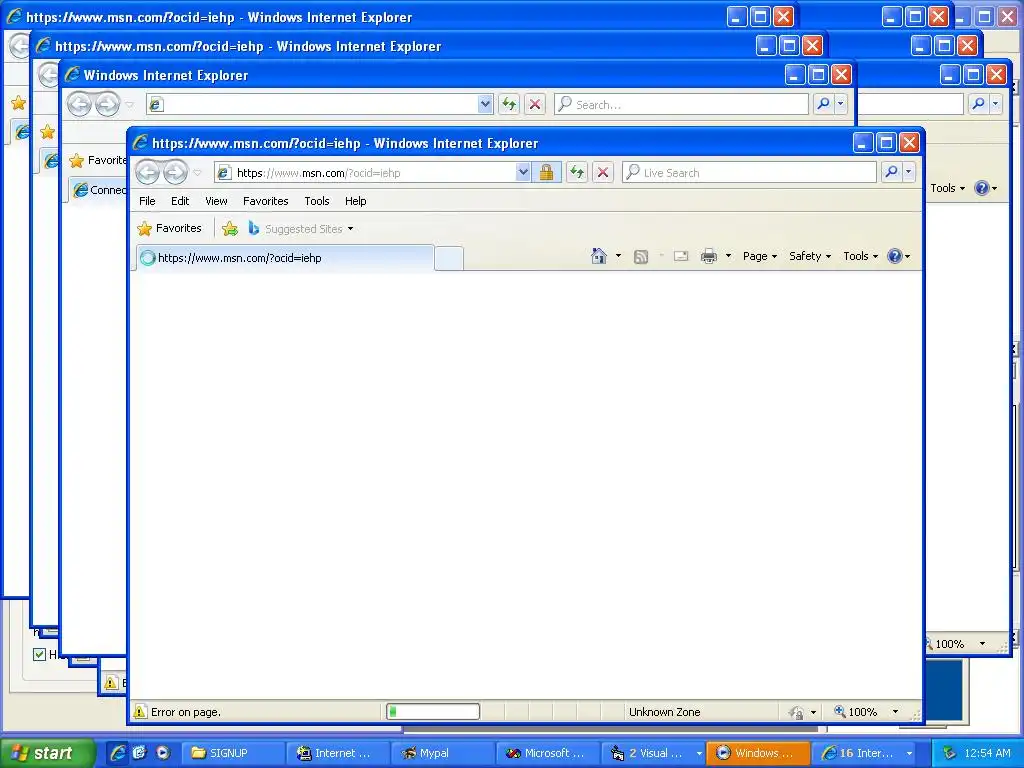
Task: Open the Edit menu
Action: pyautogui.click(x=180, y=201)
